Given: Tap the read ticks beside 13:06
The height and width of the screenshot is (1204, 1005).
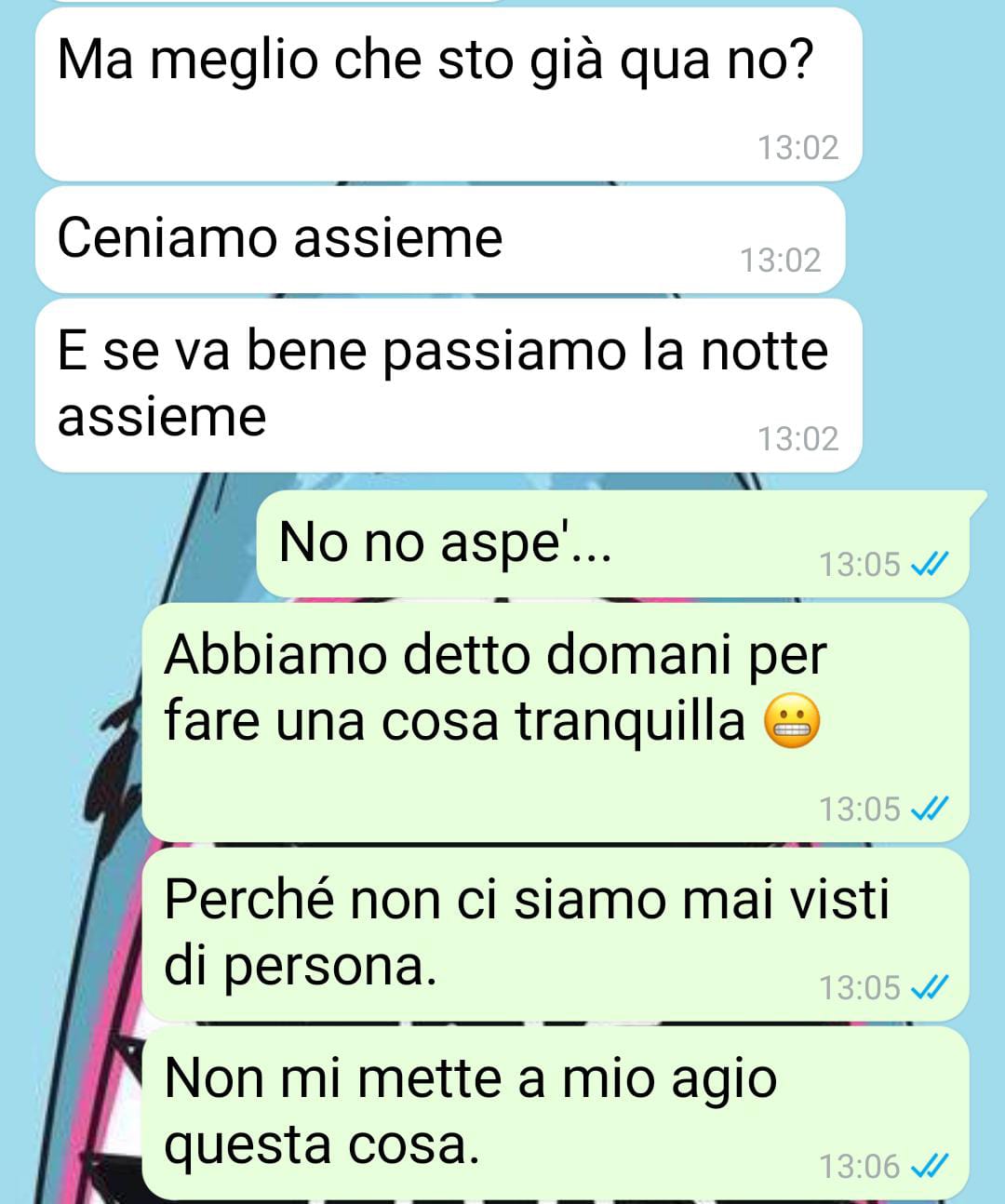Looking at the screenshot, I should pyautogui.click(x=930, y=1166).
